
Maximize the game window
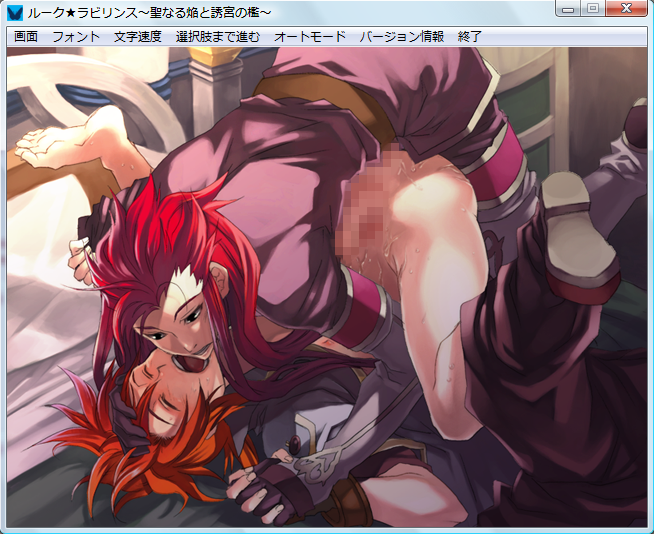tap(593, 9)
